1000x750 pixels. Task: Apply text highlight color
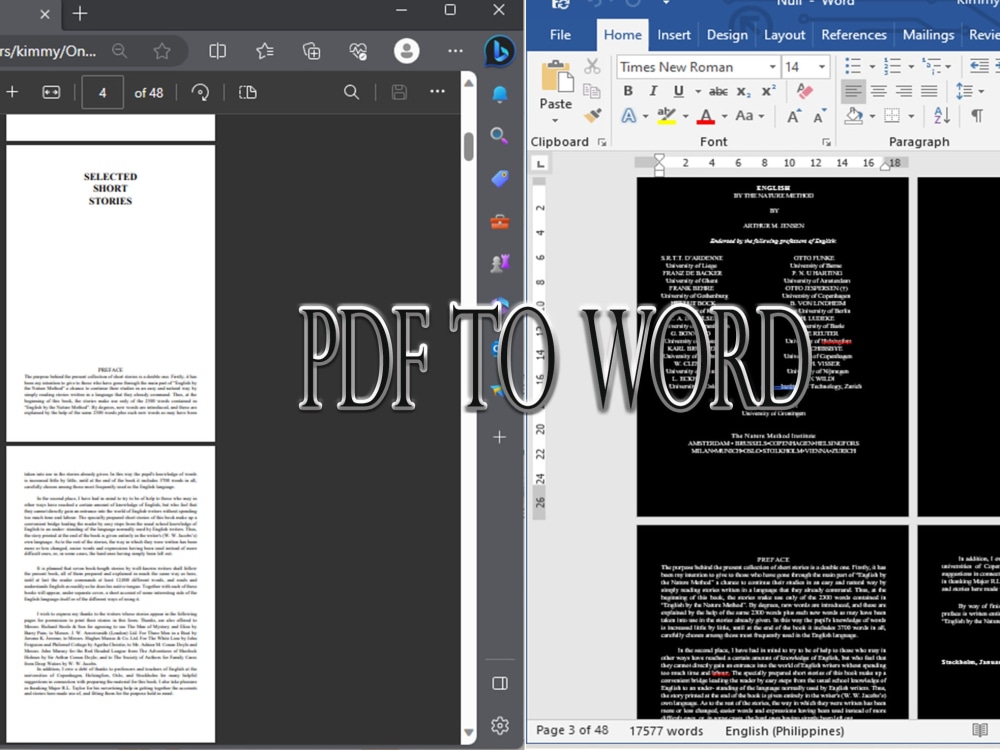pos(666,115)
